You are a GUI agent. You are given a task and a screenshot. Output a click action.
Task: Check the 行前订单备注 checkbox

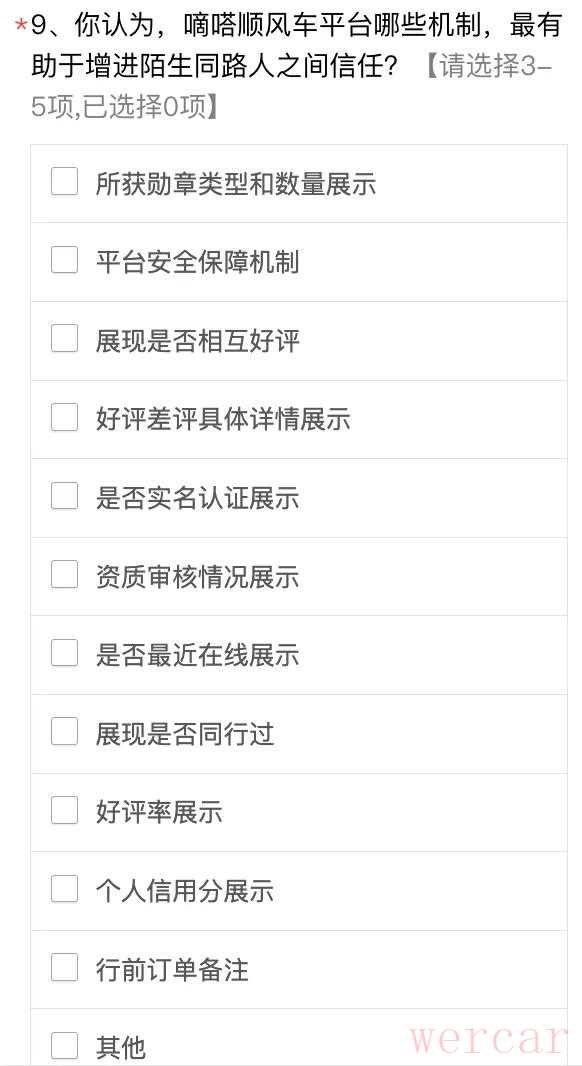coord(65,967)
